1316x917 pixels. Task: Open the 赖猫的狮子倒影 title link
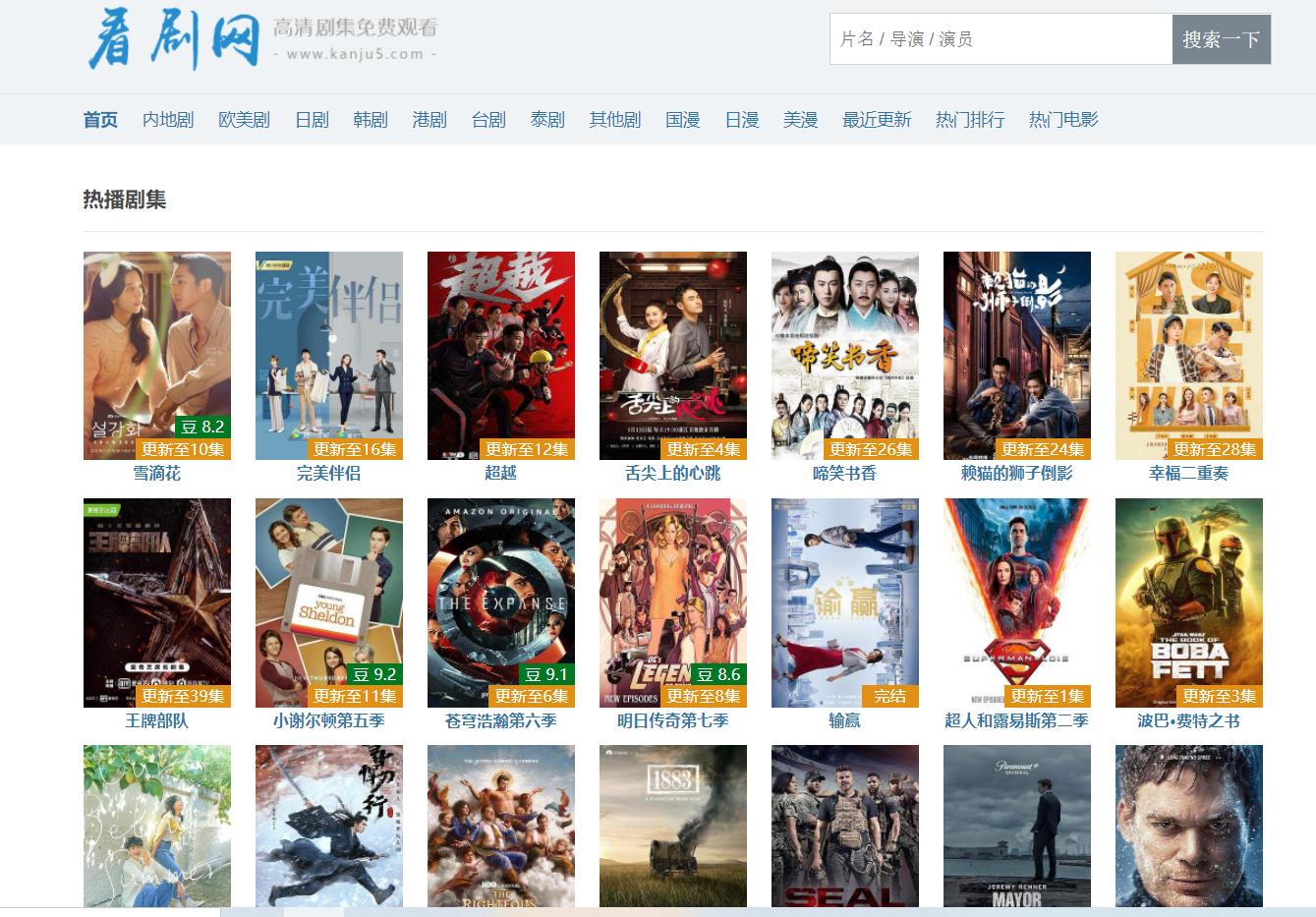[1017, 474]
